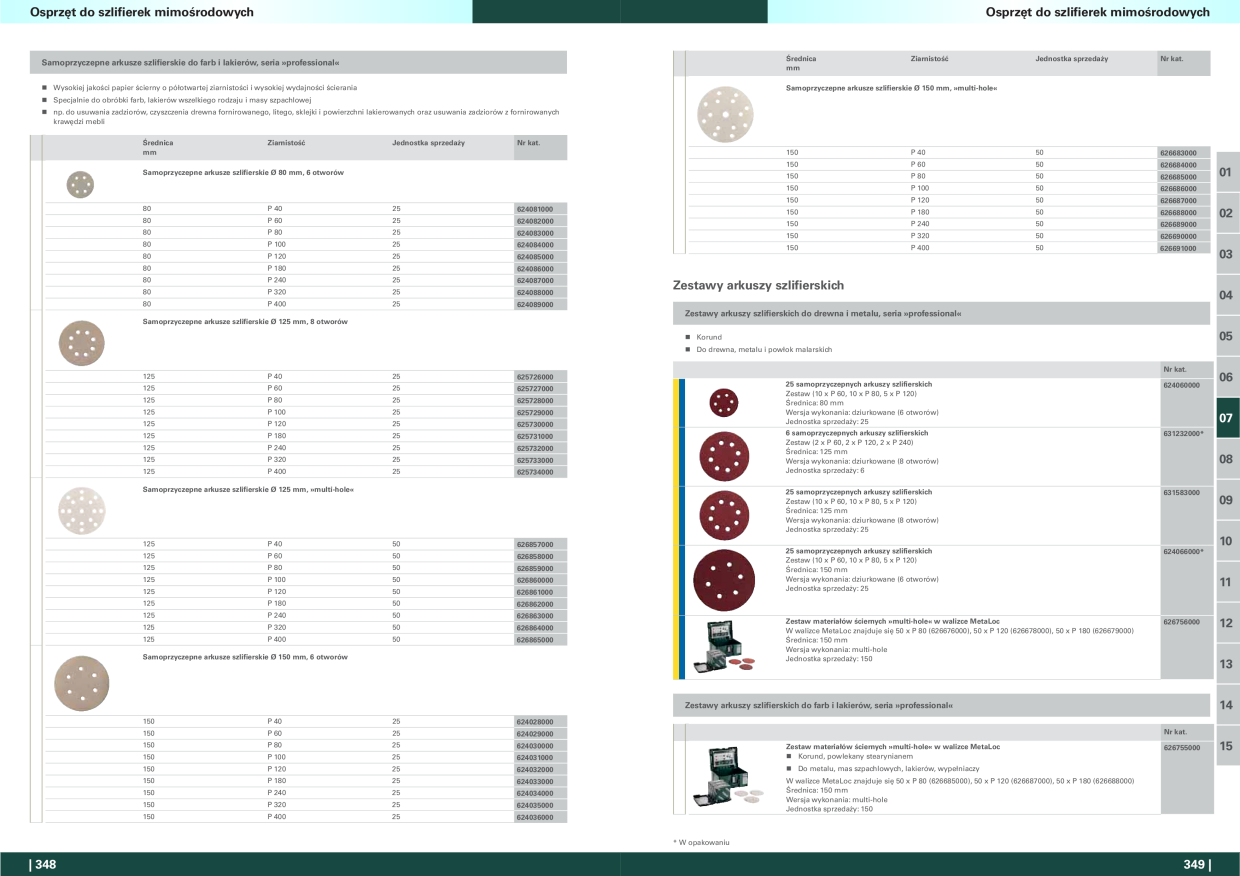
Task: Select catalog number 624089000
Action: [535, 305]
